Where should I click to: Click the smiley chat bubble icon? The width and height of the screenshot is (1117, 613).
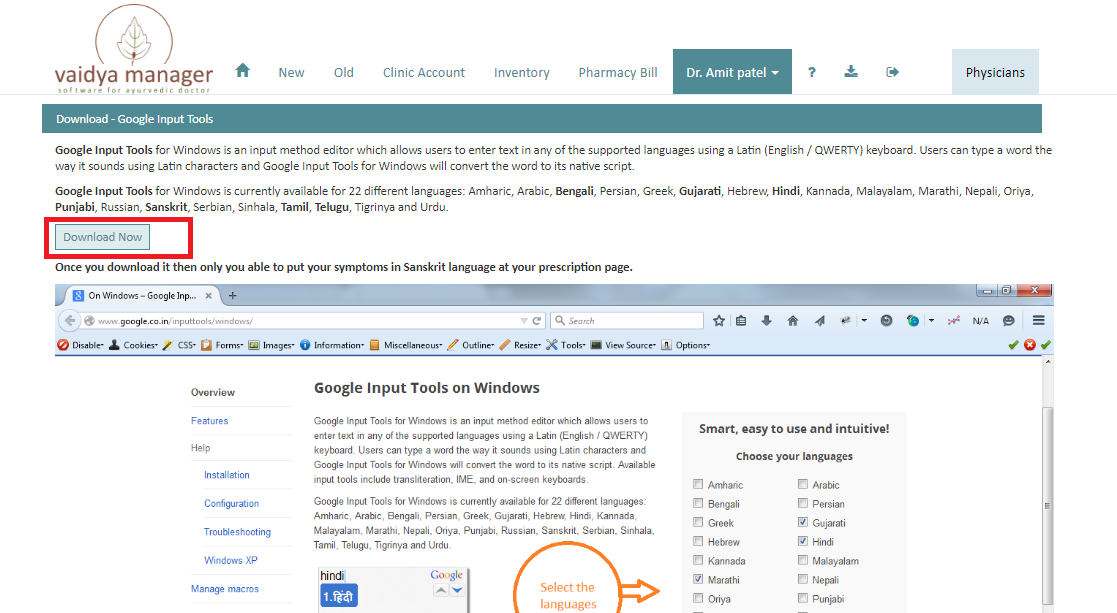click(x=1008, y=321)
